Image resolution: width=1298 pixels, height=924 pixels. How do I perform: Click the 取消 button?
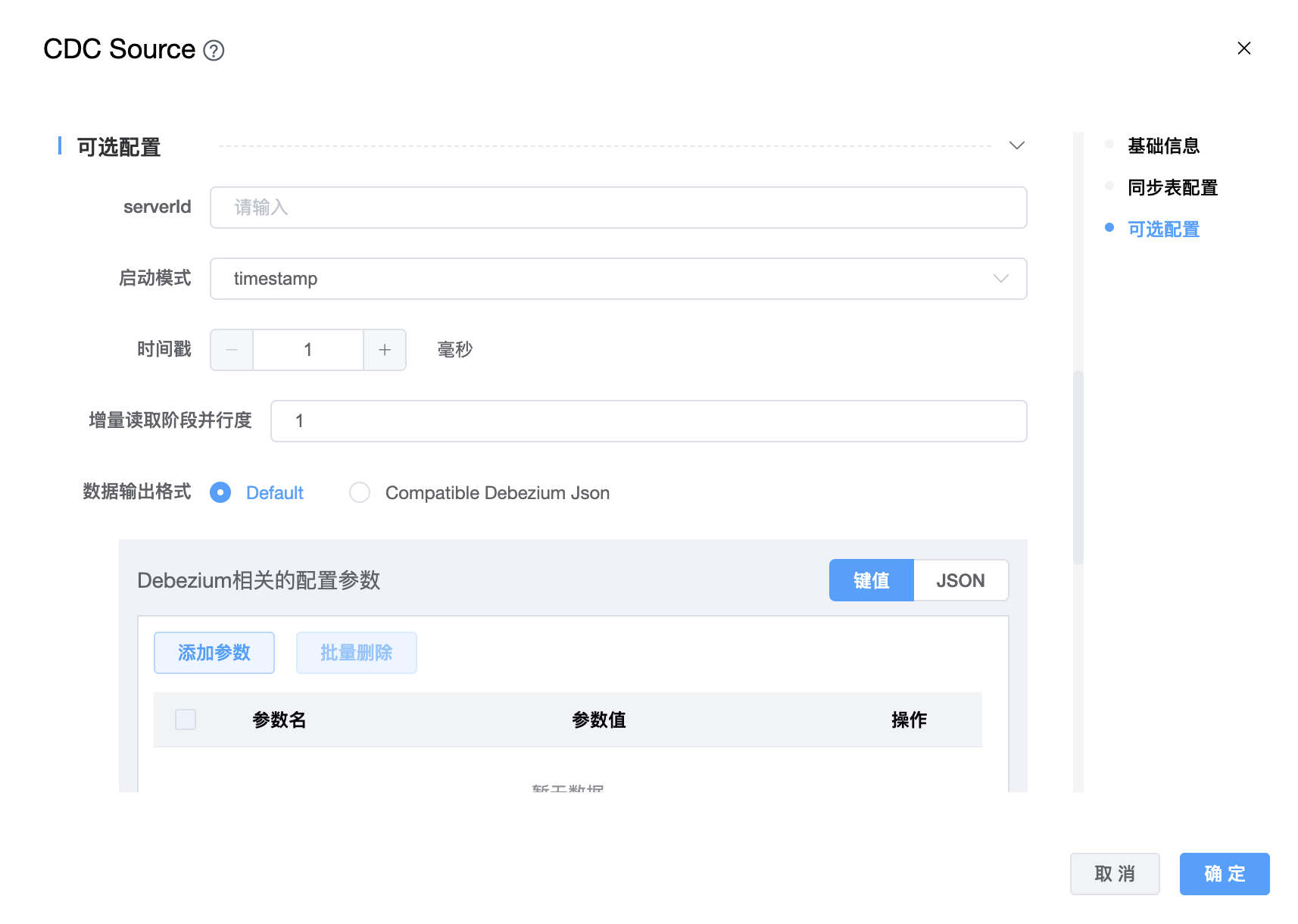(x=1114, y=874)
